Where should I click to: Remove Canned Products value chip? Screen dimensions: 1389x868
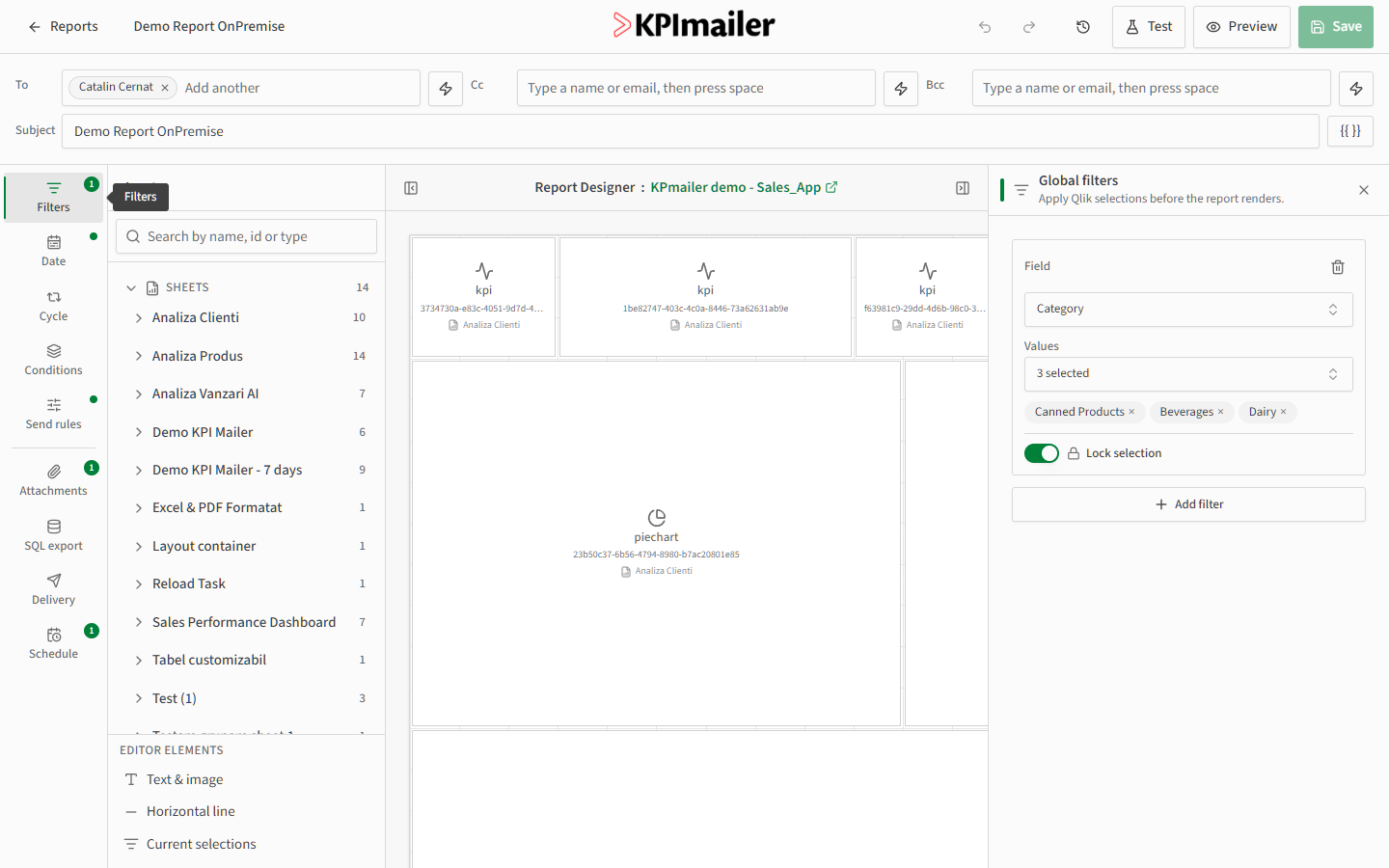tap(1131, 412)
